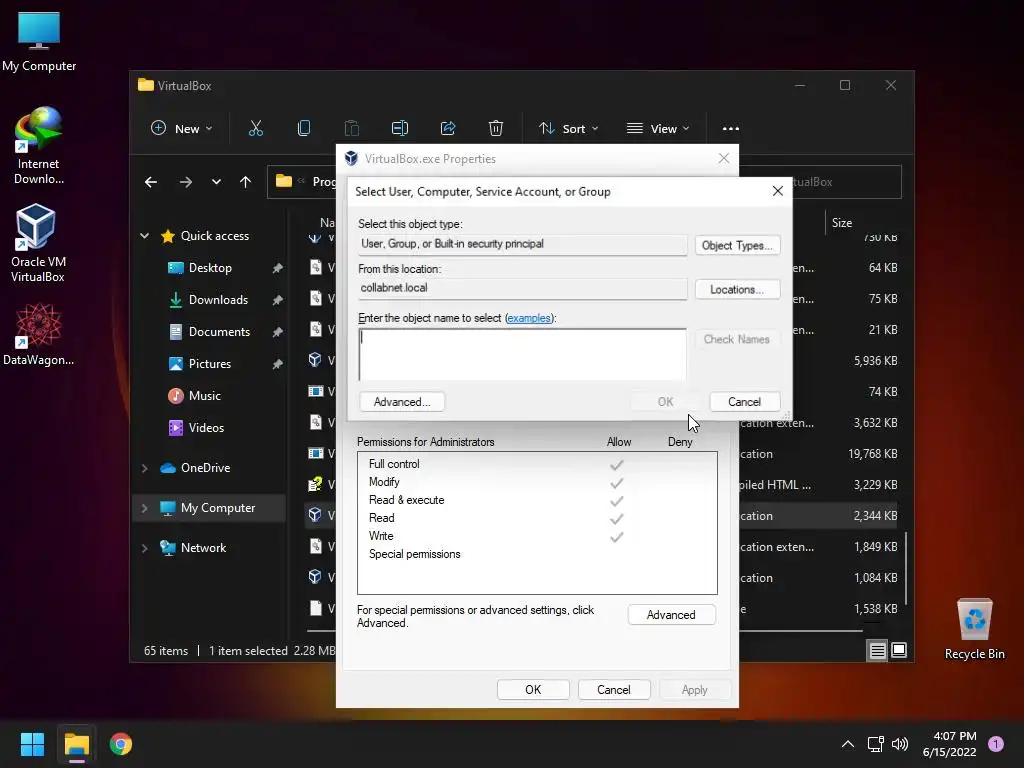Click the Locations... button
The width and height of the screenshot is (1024, 768).
737,289
